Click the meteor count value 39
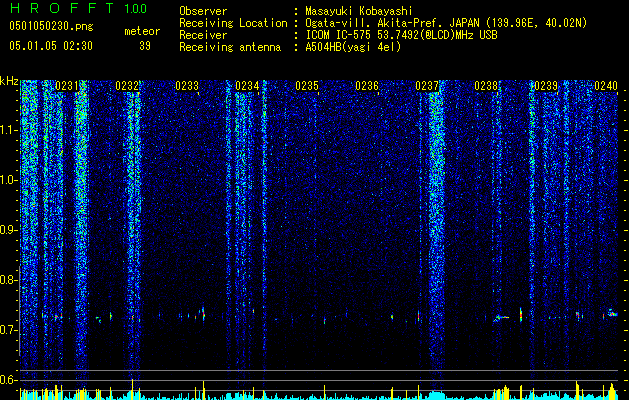This screenshot has width=629, height=400. point(145,46)
